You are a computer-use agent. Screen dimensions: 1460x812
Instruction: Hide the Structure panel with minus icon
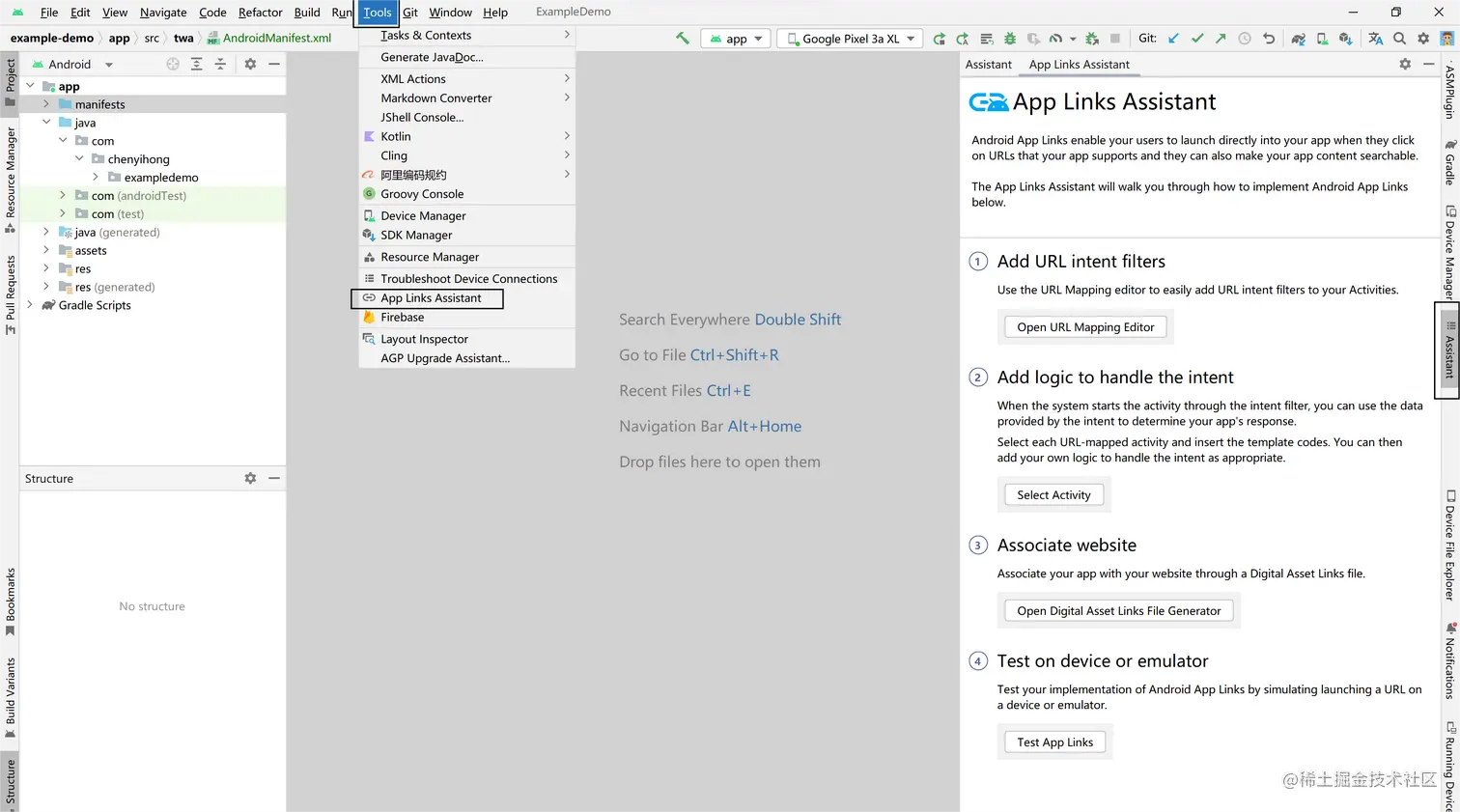(274, 478)
